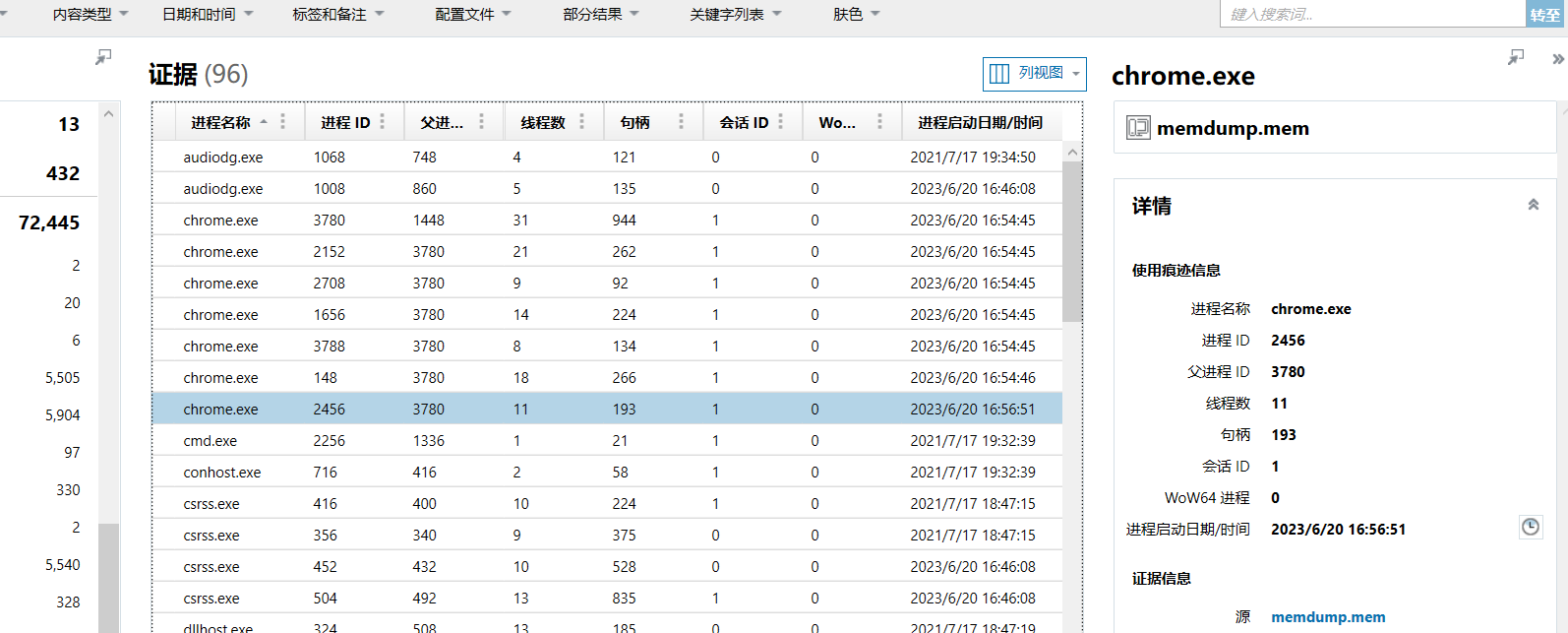Open the 关键字列表 filter dropdown

[x=736, y=14]
